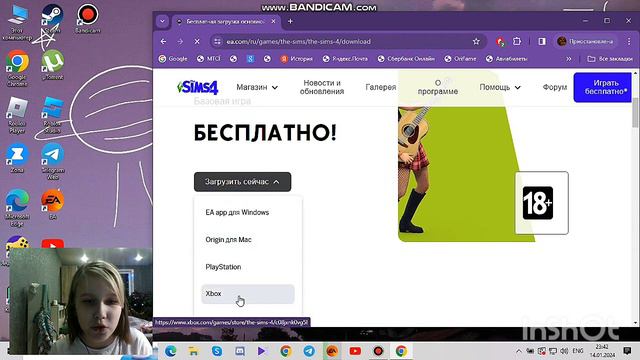Open the Bandicam desktop shortcut
Screen dimensions: 640x360
pos(87,18)
